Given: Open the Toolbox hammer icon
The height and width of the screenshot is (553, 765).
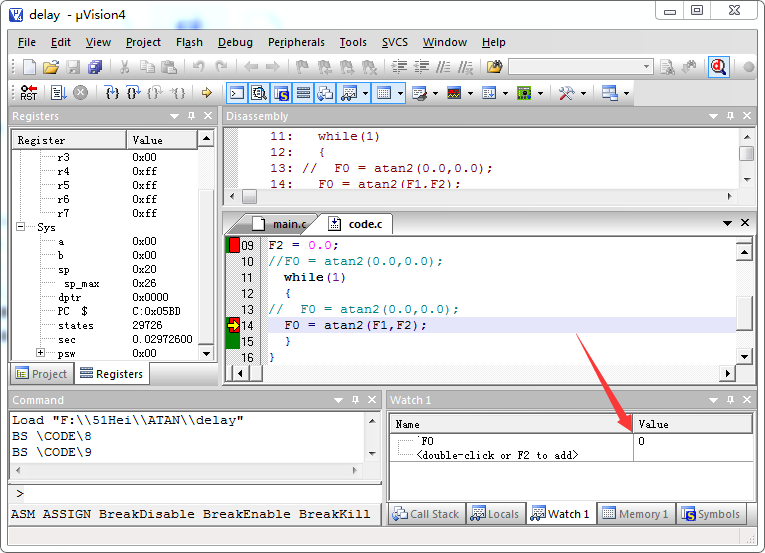Looking at the screenshot, I should click(566, 93).
